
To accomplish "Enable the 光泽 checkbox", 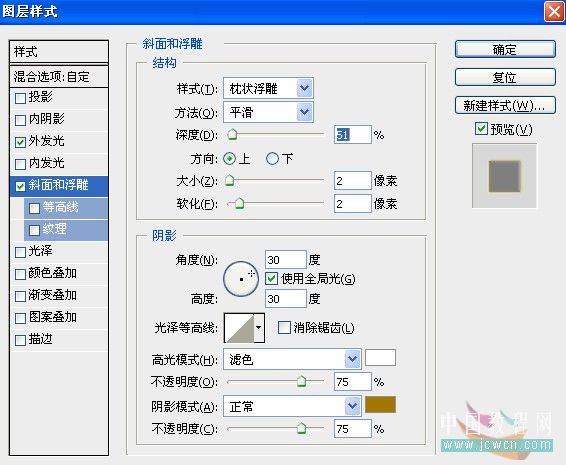I will coord(20,252).
